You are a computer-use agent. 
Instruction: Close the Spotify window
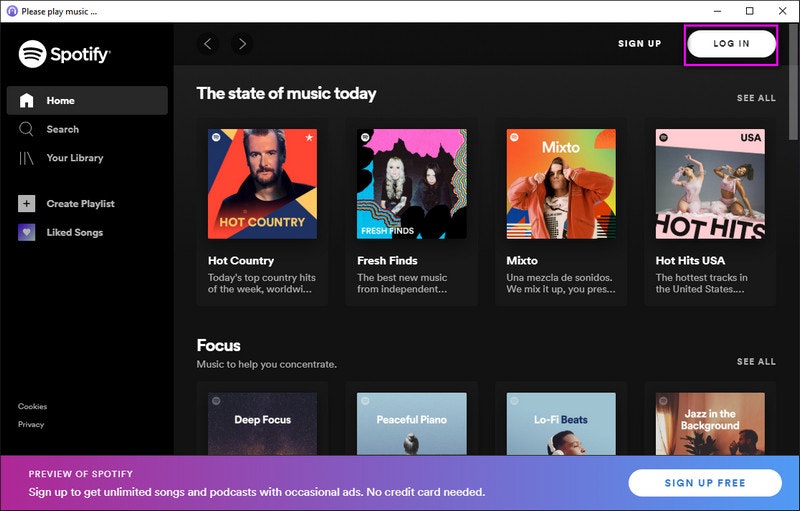point(783,11)
